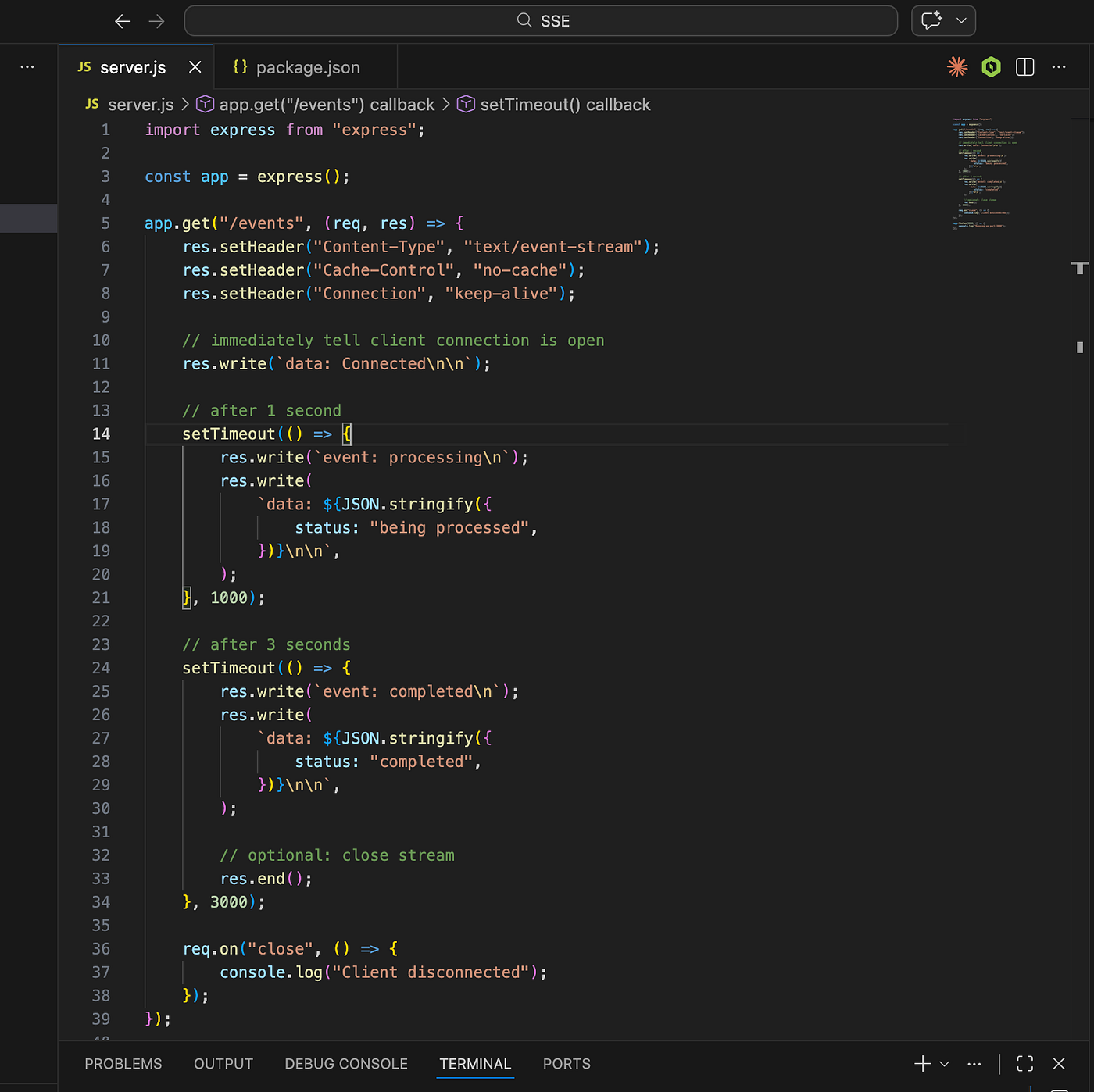Click "text/event-stream" string on line 6
This screenshot has height=1092, width=1094.
pos(552,247)
